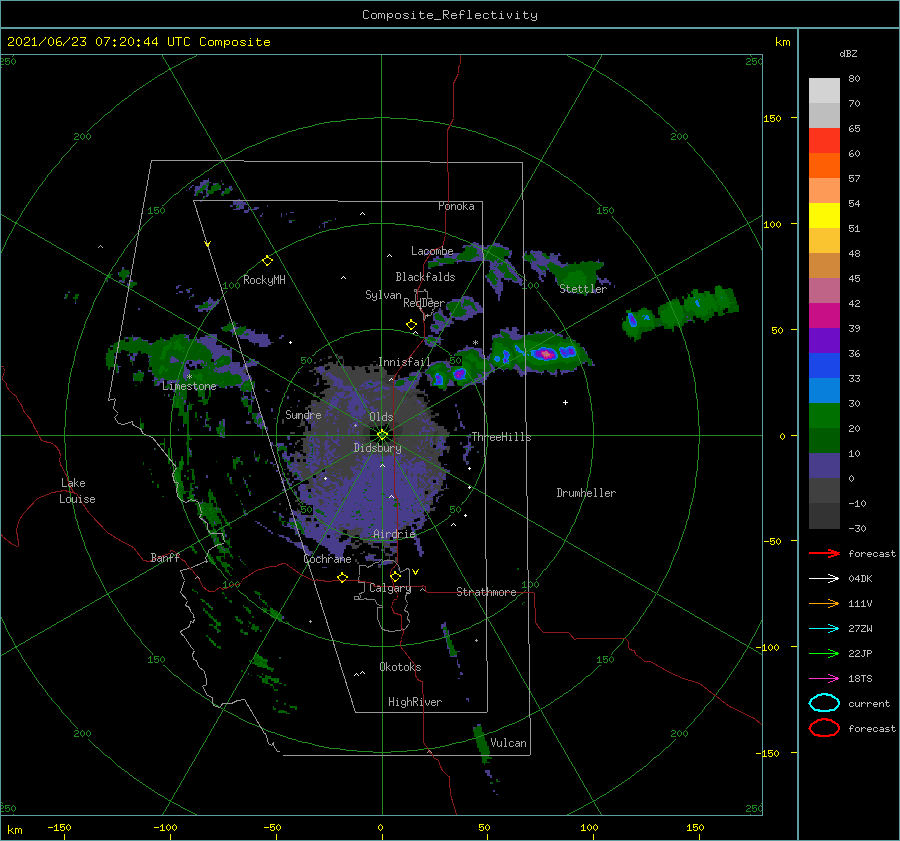Click the Drumheller label
900x841 pixels.
(x=586, y=493)
